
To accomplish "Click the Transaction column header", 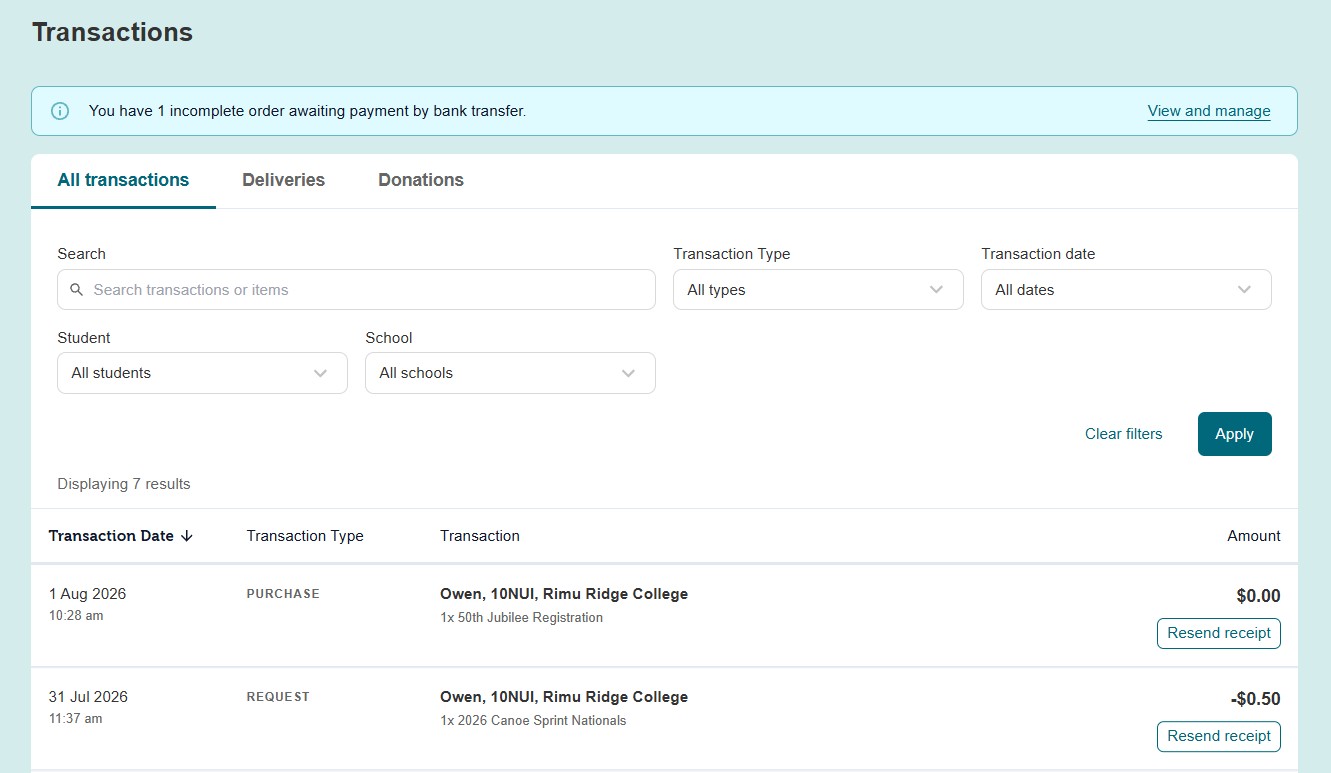I will 480,536.
